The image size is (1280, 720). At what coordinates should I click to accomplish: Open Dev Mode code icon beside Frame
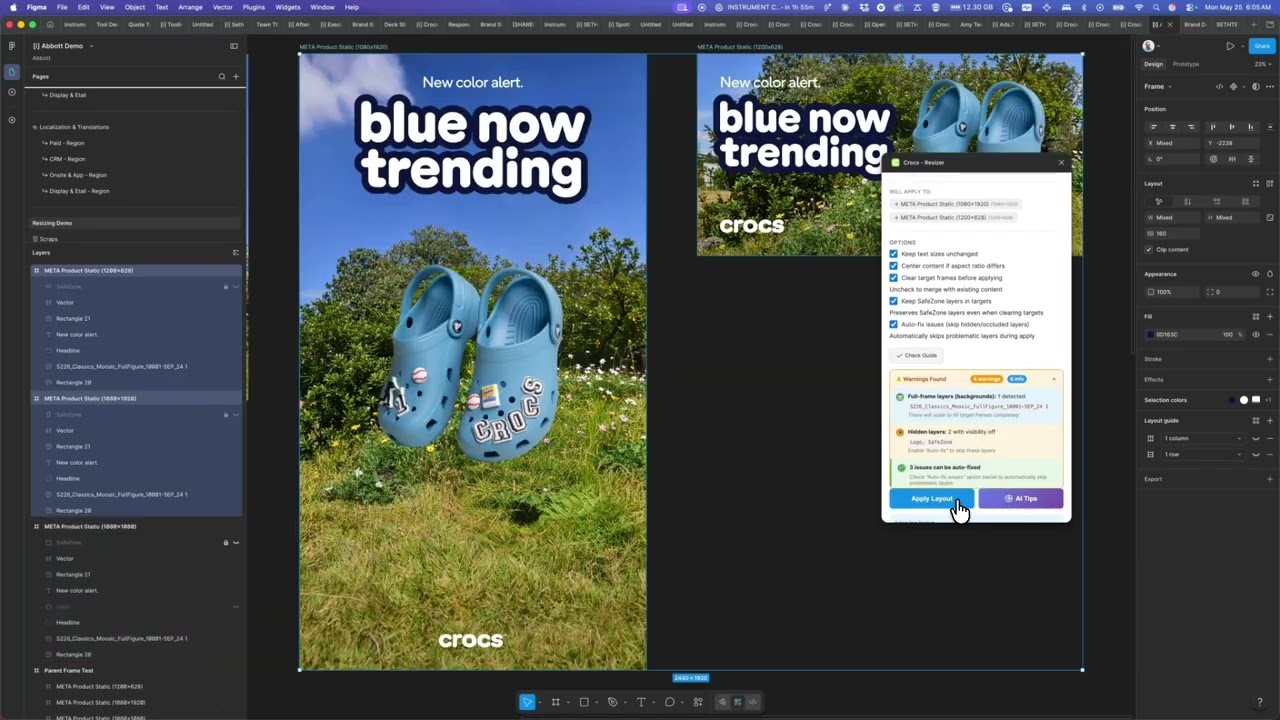[x=1219, y=87]
